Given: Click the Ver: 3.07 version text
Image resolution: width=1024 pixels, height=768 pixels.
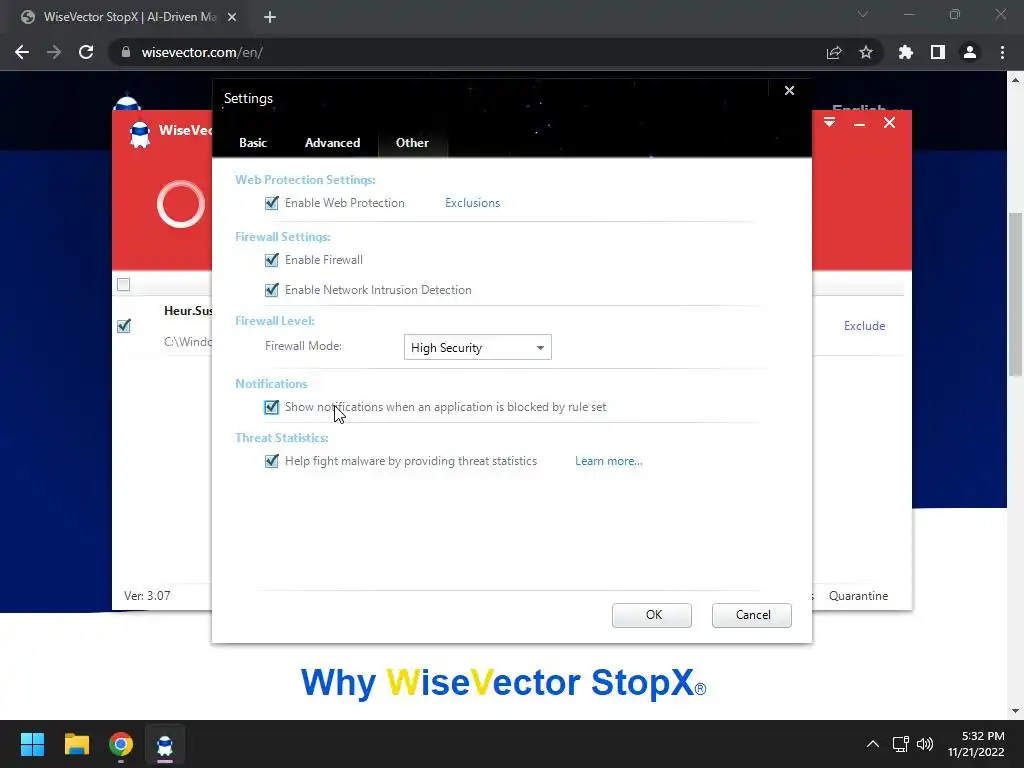Looking at the screenshot, I should [147, 596].
